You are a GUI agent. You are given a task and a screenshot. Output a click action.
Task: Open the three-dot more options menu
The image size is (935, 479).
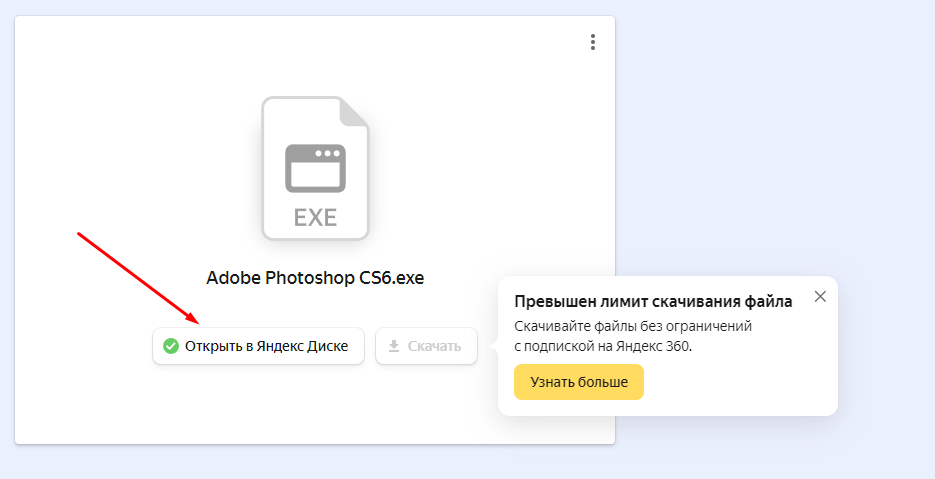pyautogui.click(x=593, y=42)
